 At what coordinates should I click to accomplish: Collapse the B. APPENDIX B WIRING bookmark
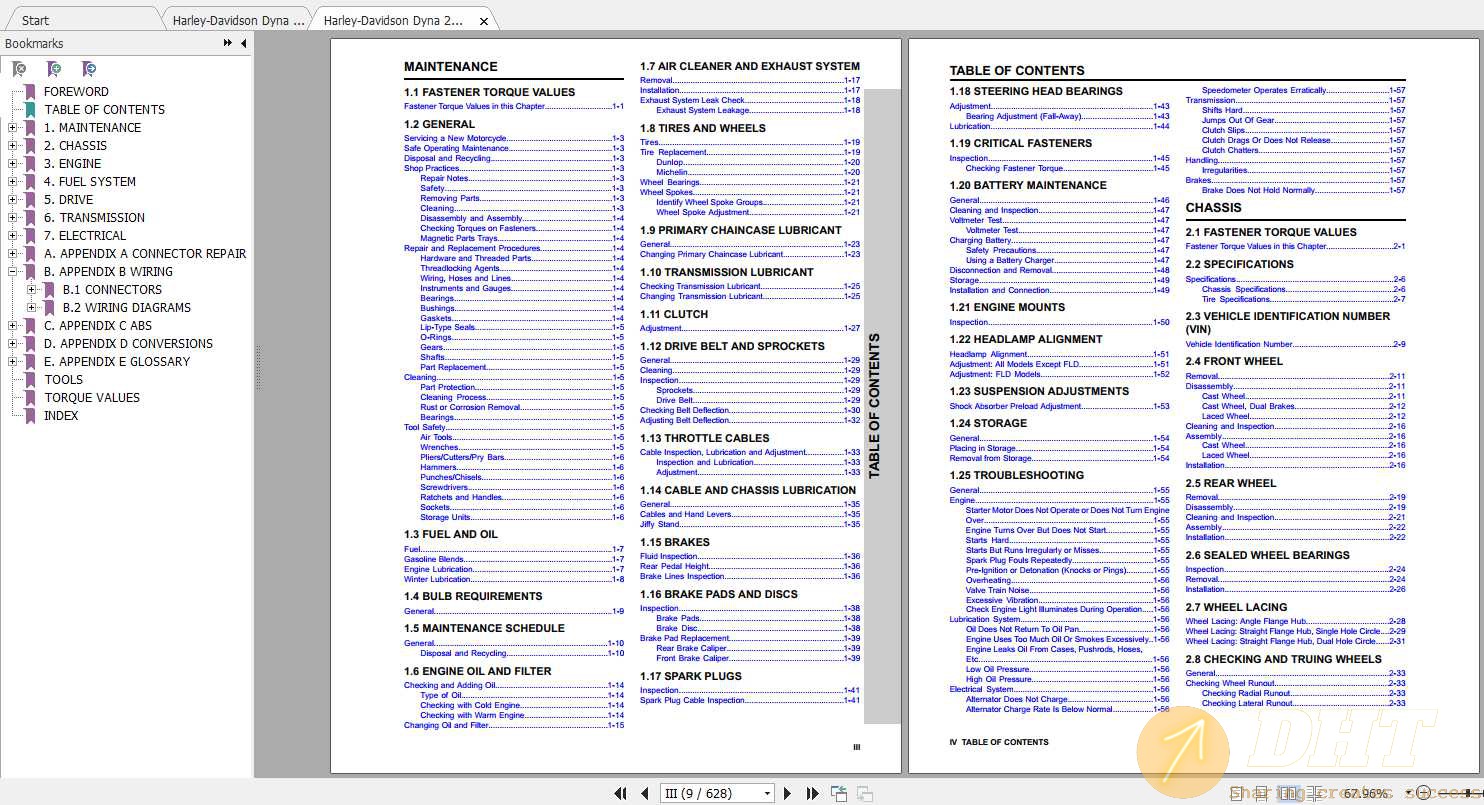(12, 272)
